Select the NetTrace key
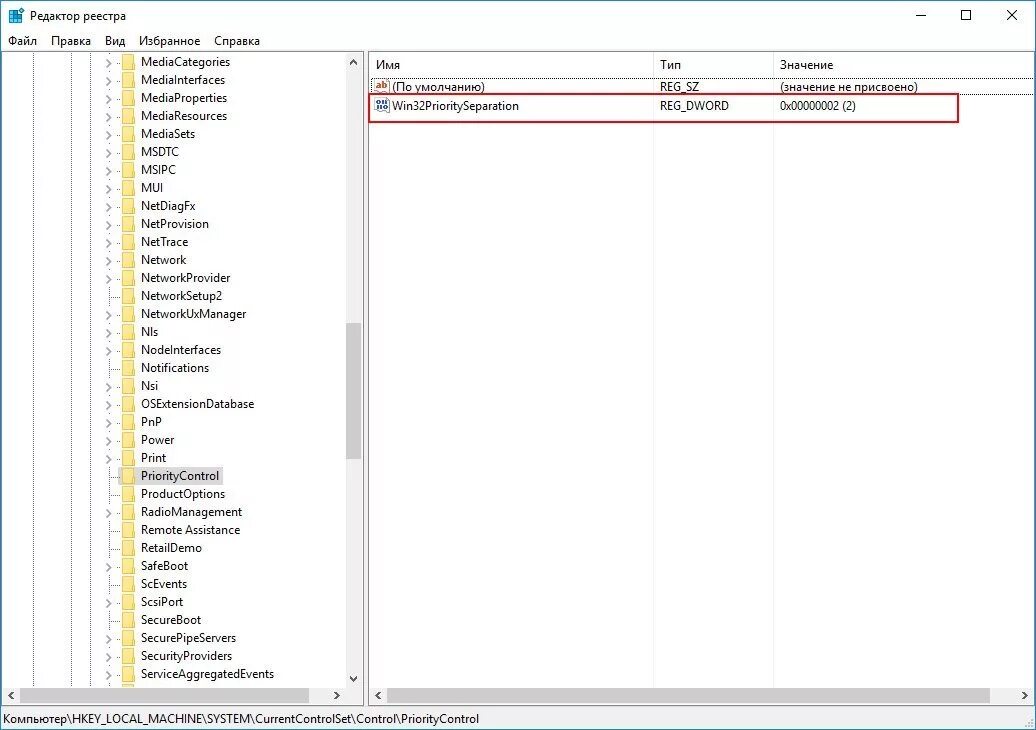Screen dimensions: 1036x730 (x=165, y=242)
